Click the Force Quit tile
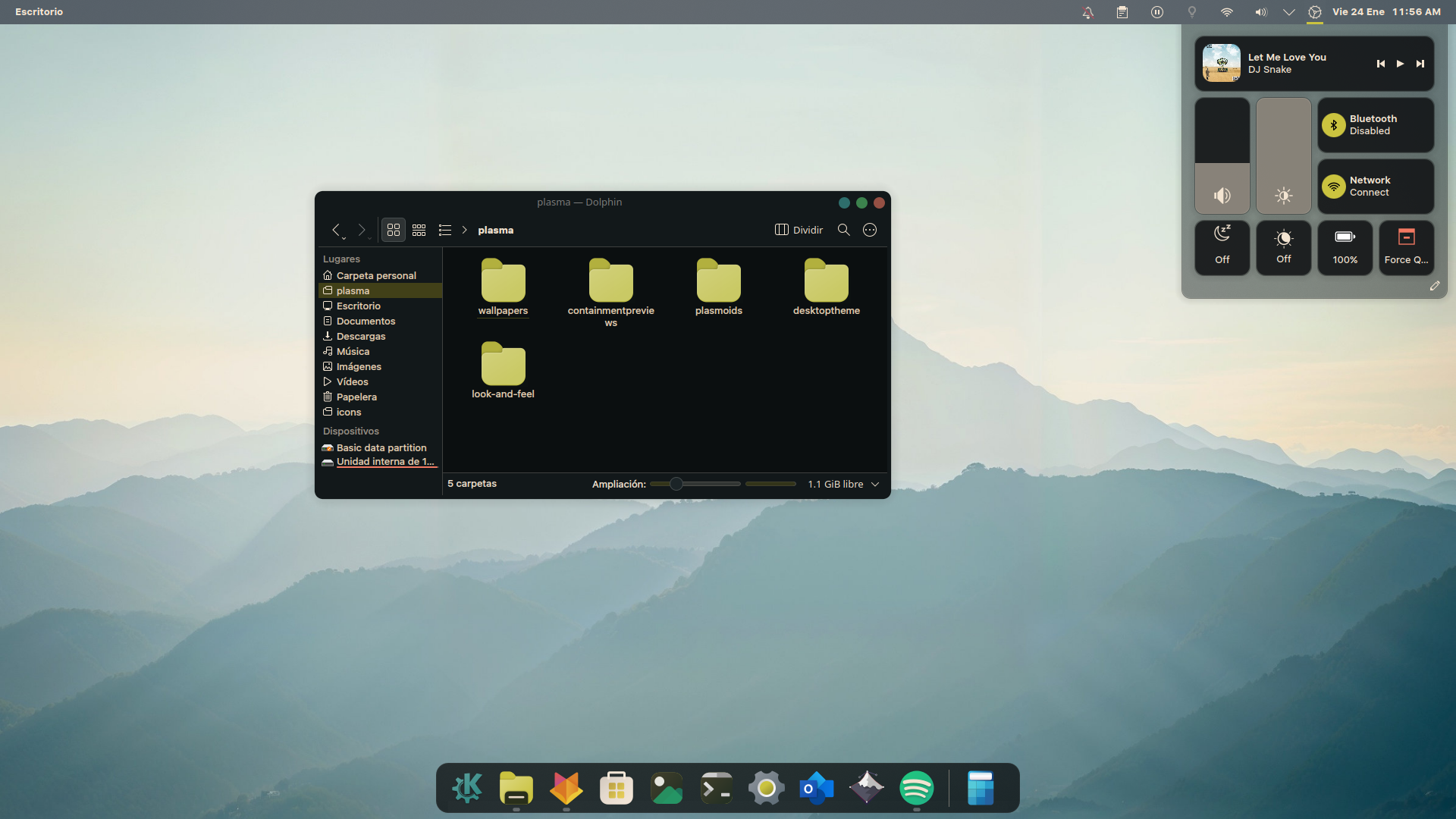1456x819 pixels. 1407,247
